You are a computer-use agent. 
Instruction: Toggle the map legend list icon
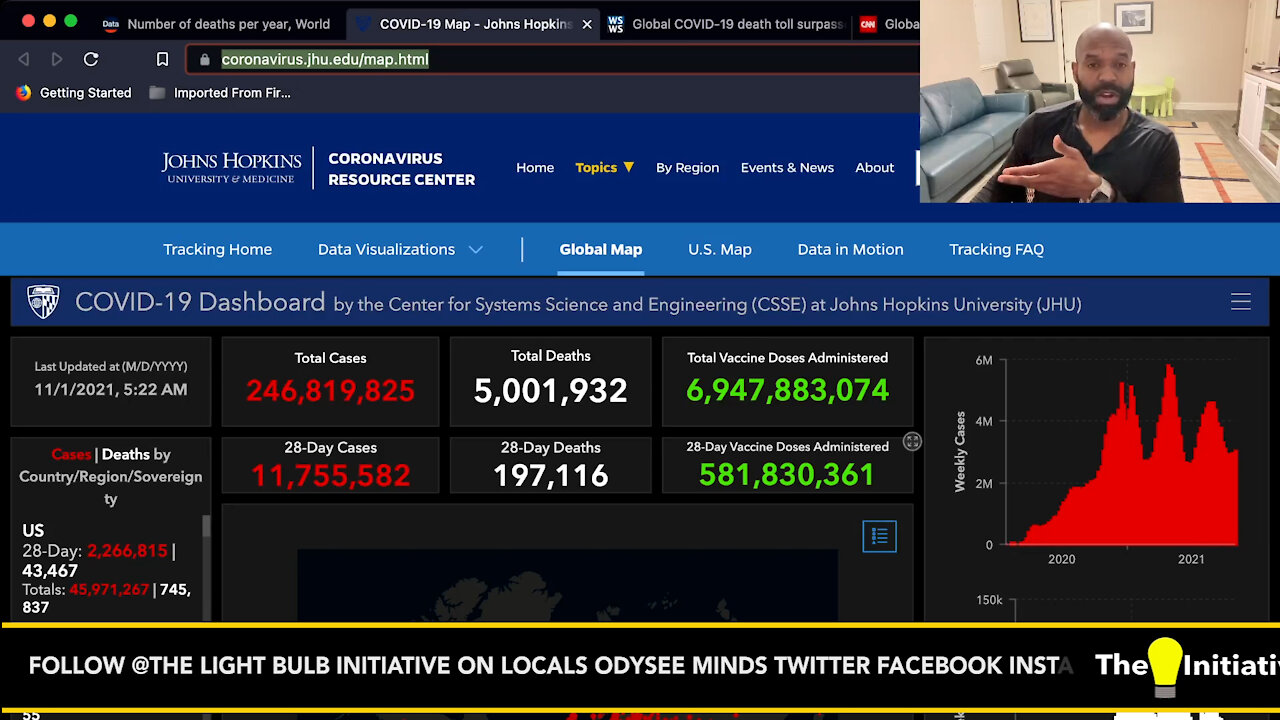click(880, 536)
